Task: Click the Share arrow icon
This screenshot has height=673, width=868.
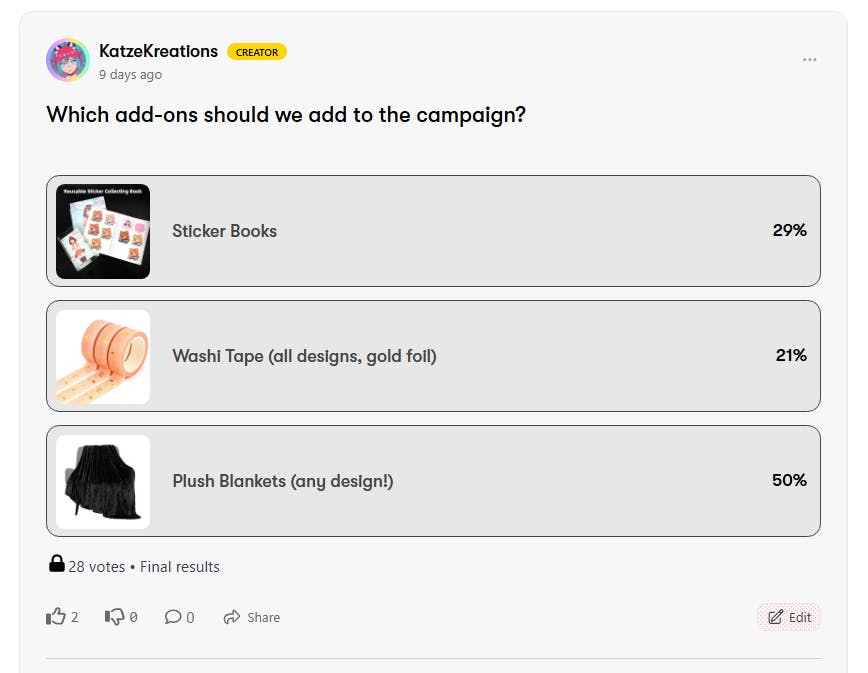Action: pyautogui.click(x=232, y=617)
